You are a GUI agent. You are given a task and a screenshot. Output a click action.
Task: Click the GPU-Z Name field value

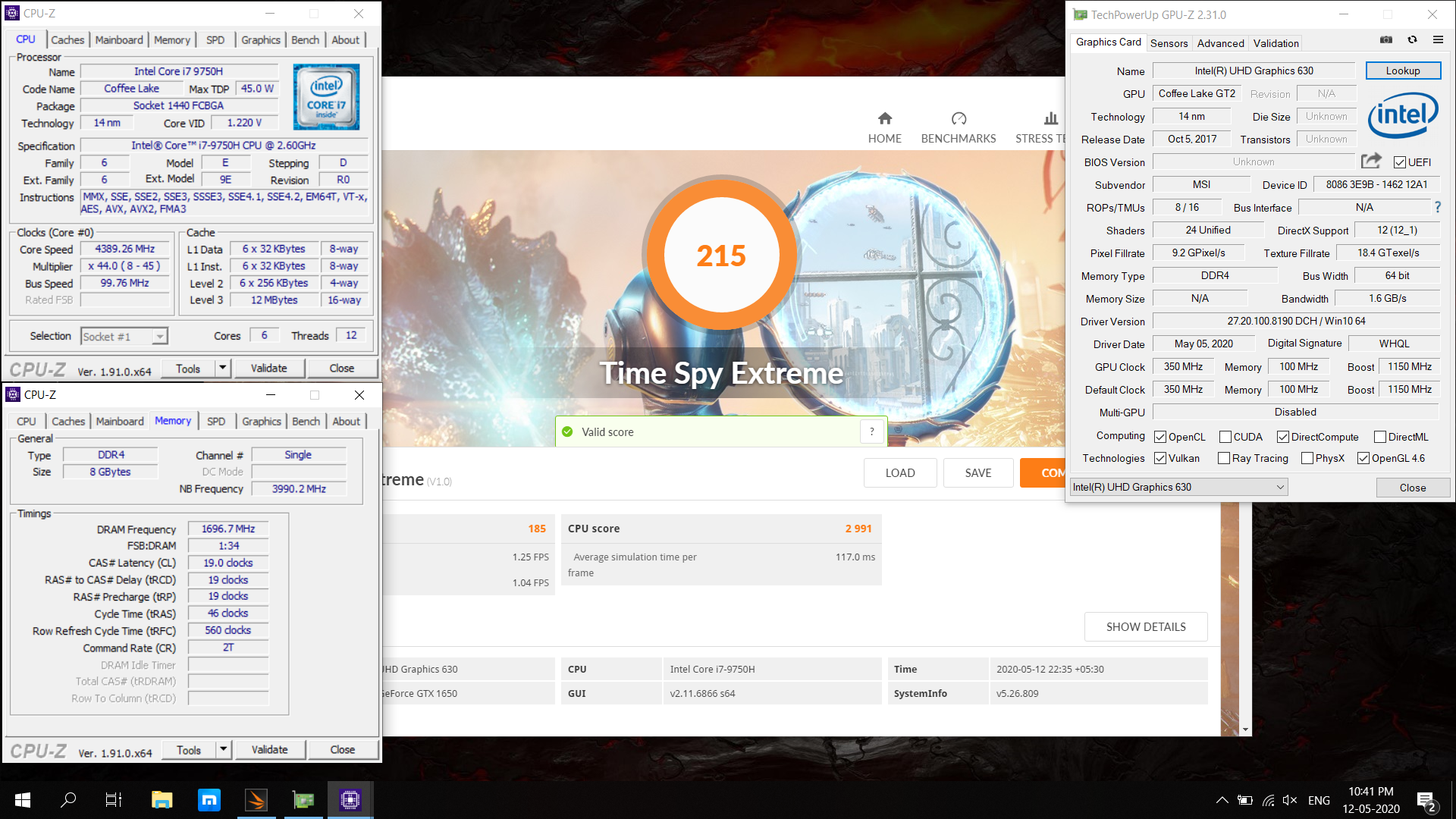[x=1254, y=71]
